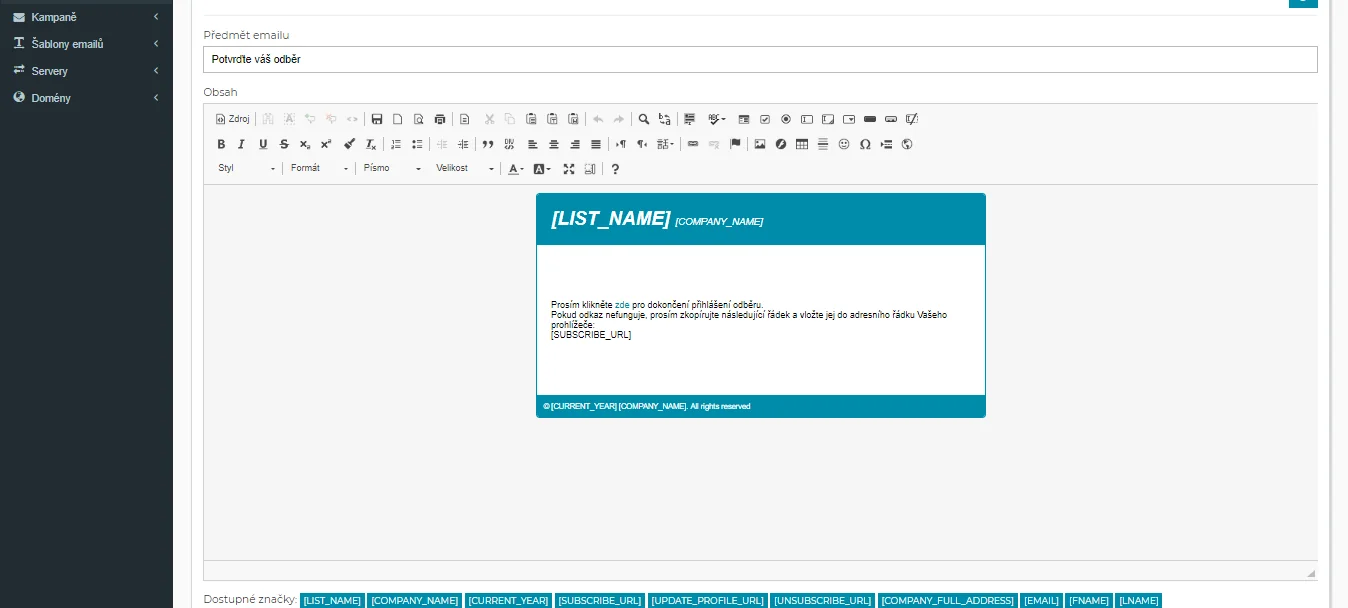Insert an image via the Image icon
This screenshot has width=1348, height=608.
pos(760,144)
